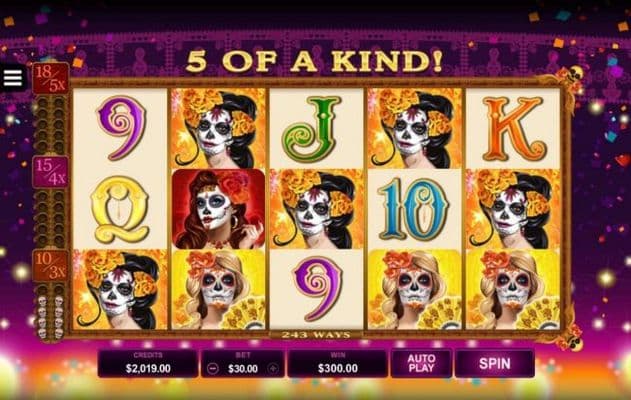631x400 pixels.
Task: Spin the reels with the SPIN button
Action: tap(495, 363)
